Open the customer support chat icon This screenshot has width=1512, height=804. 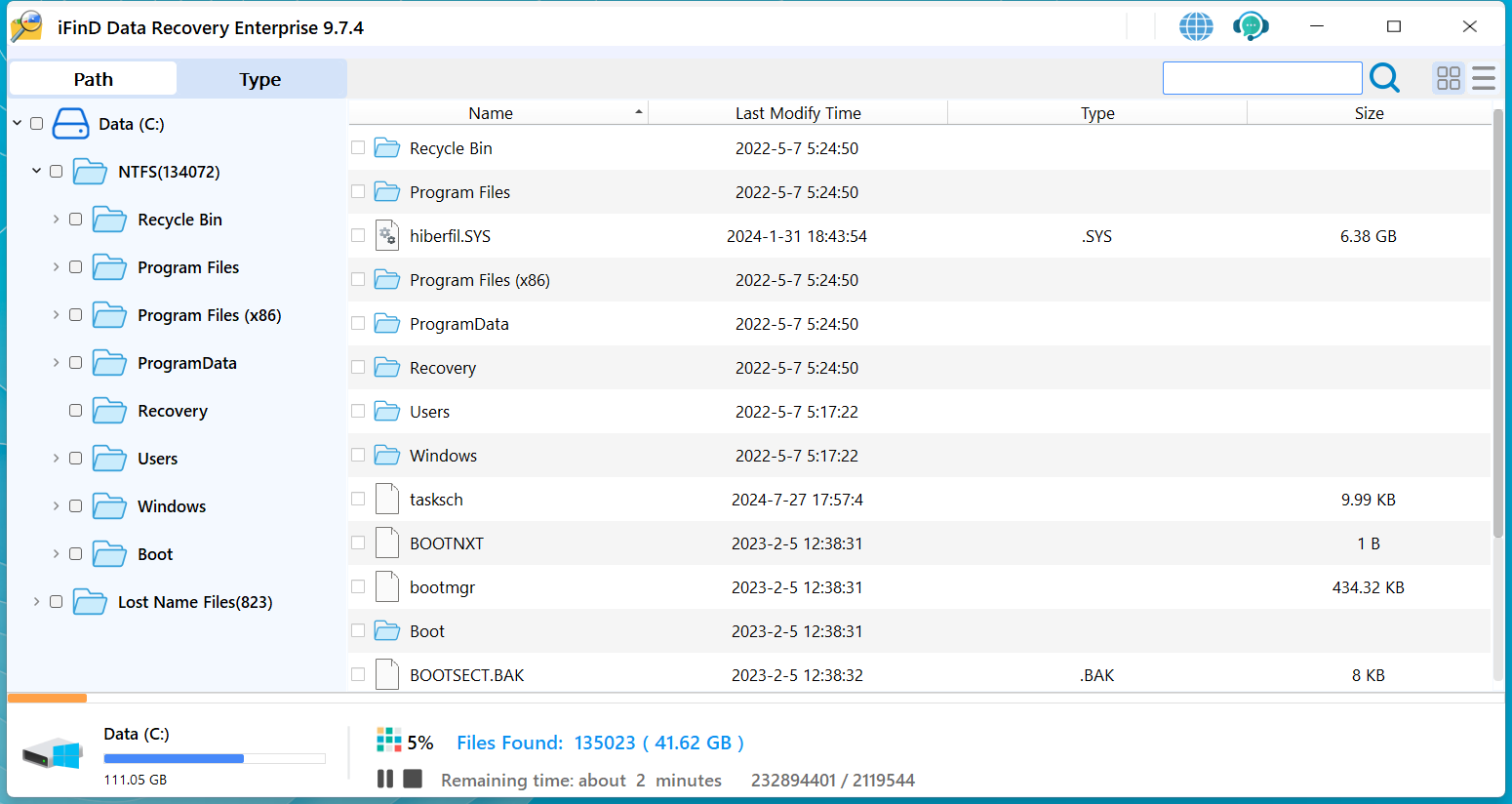pos(1251,26)
